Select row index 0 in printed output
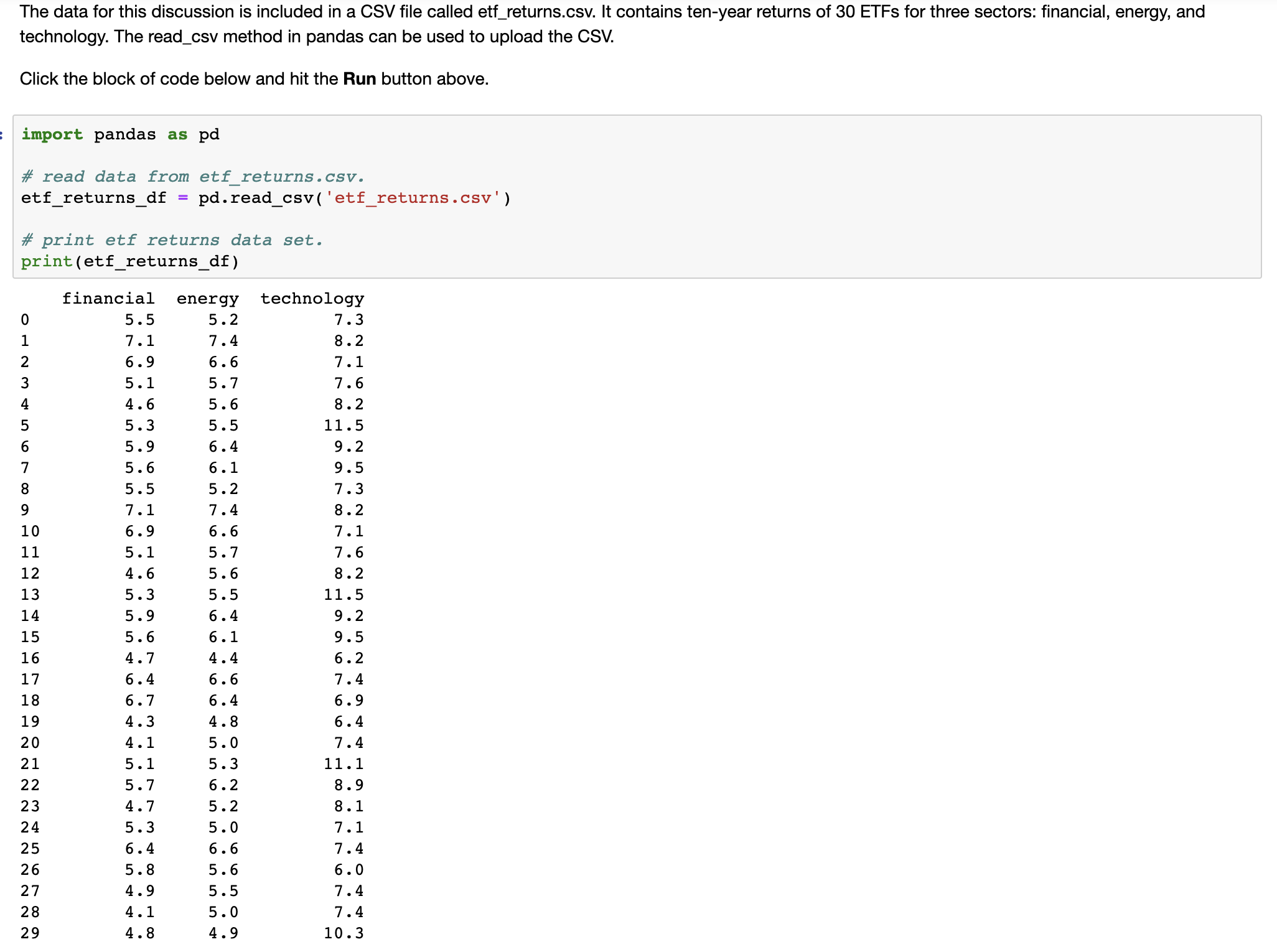 coord(25,320)
